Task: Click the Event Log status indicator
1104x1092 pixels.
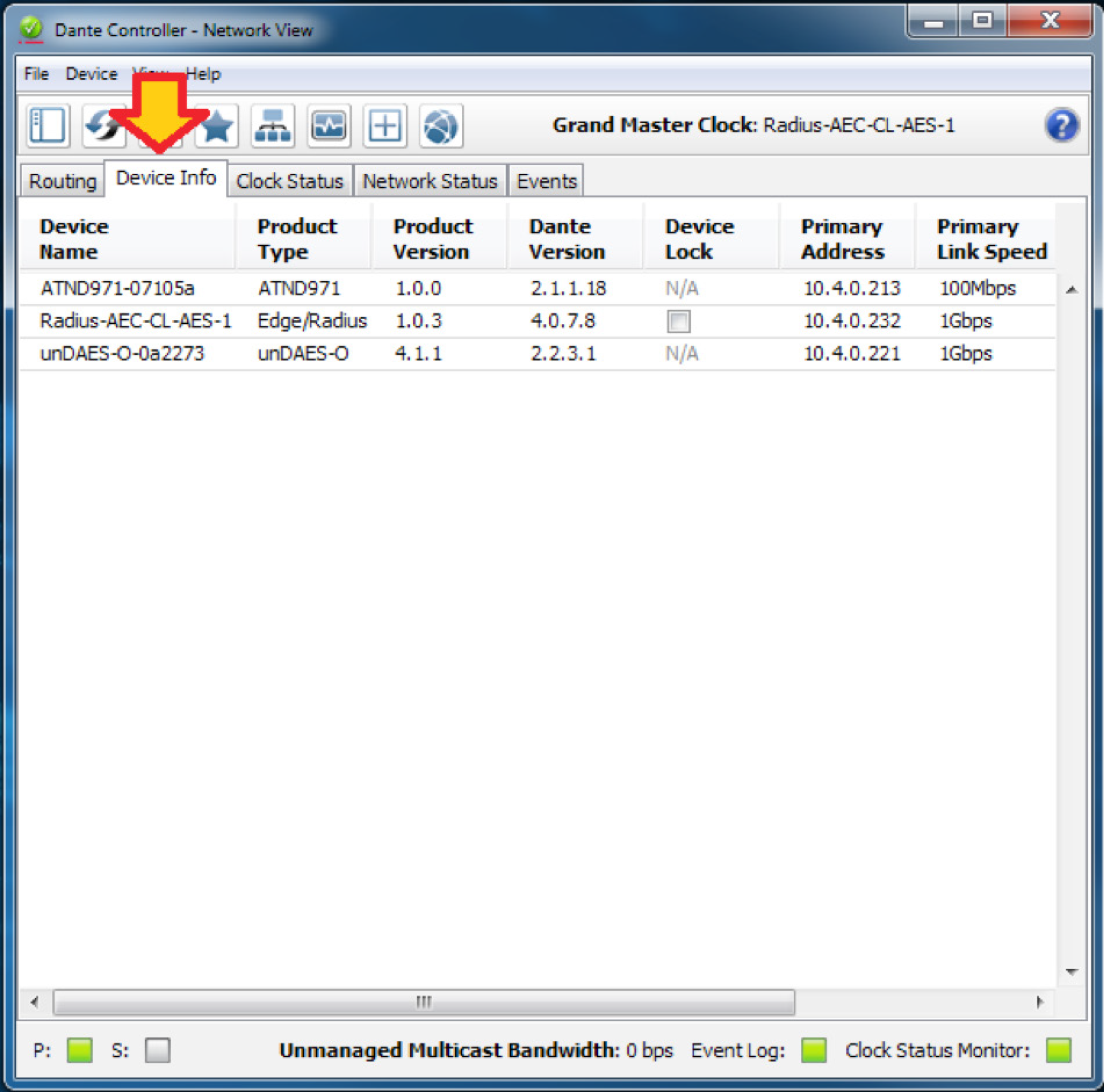Action: click(x=813, y=1050)
